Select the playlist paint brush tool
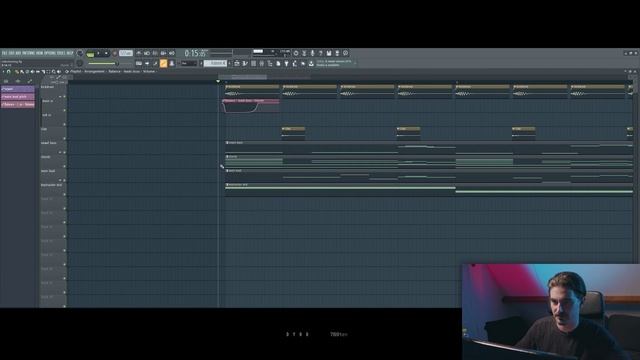This screenshot has height=360, width=640. click(x=22, y=71)
